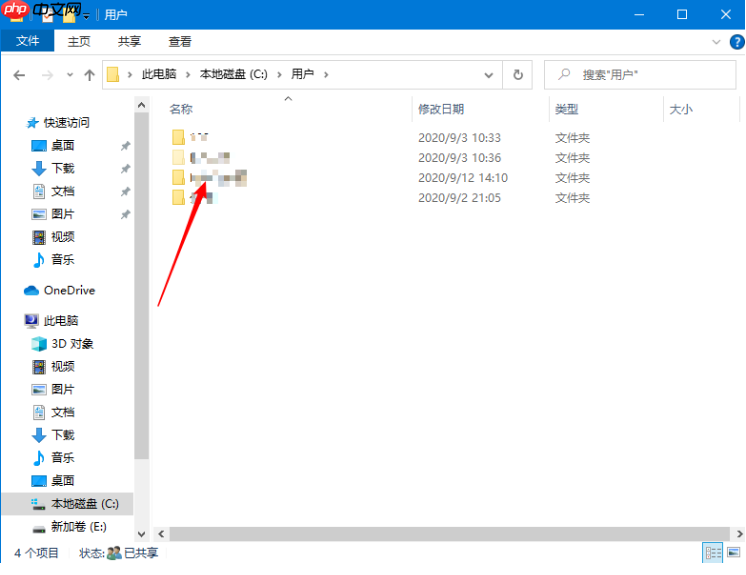The width and height of the screenshot is (746, 575).
Task: Expand chevron after 用户 breadcrumb
Action: tap(326, 75)
